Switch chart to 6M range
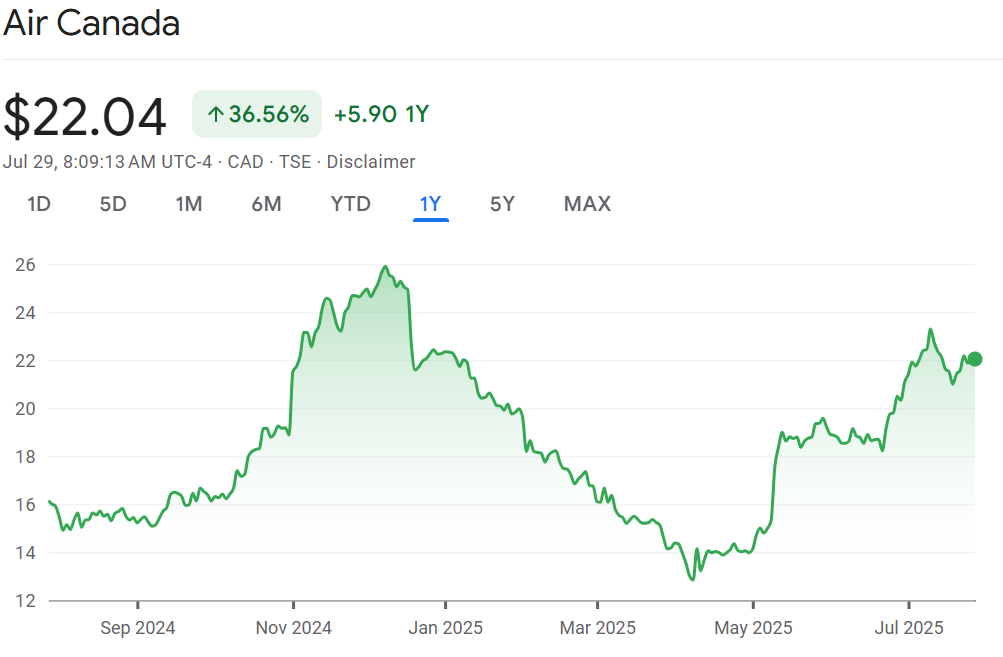The image size is (1003, 657). (x=266, y=204)
